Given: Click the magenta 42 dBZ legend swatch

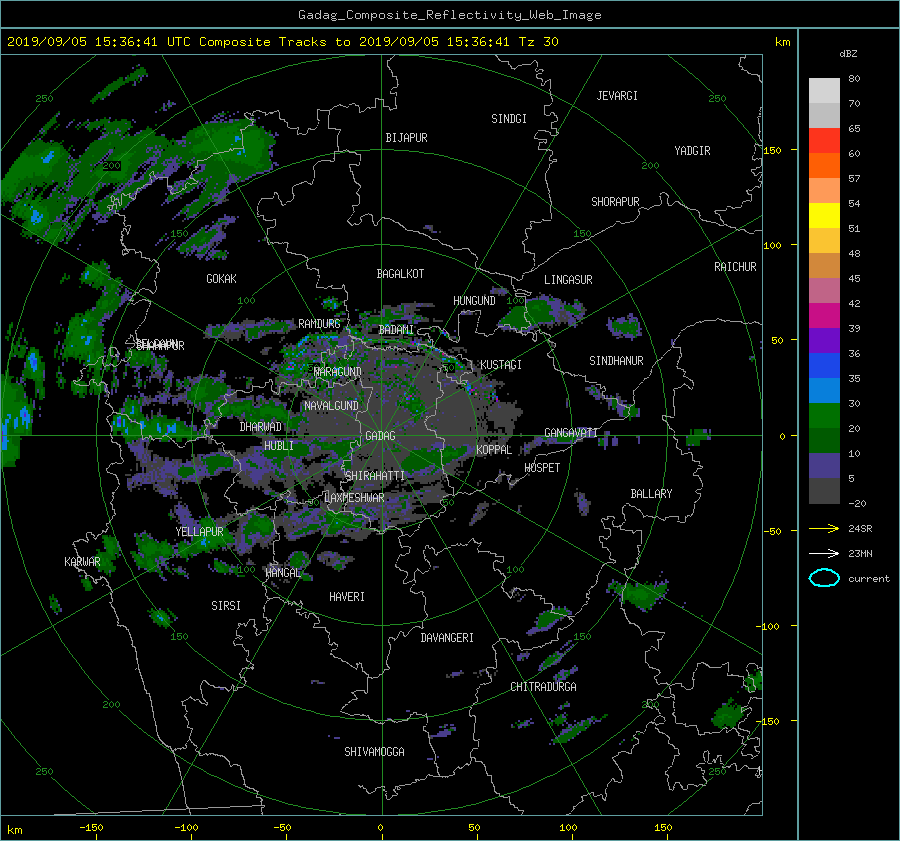Looking at the screenshot, I should 824,316.
